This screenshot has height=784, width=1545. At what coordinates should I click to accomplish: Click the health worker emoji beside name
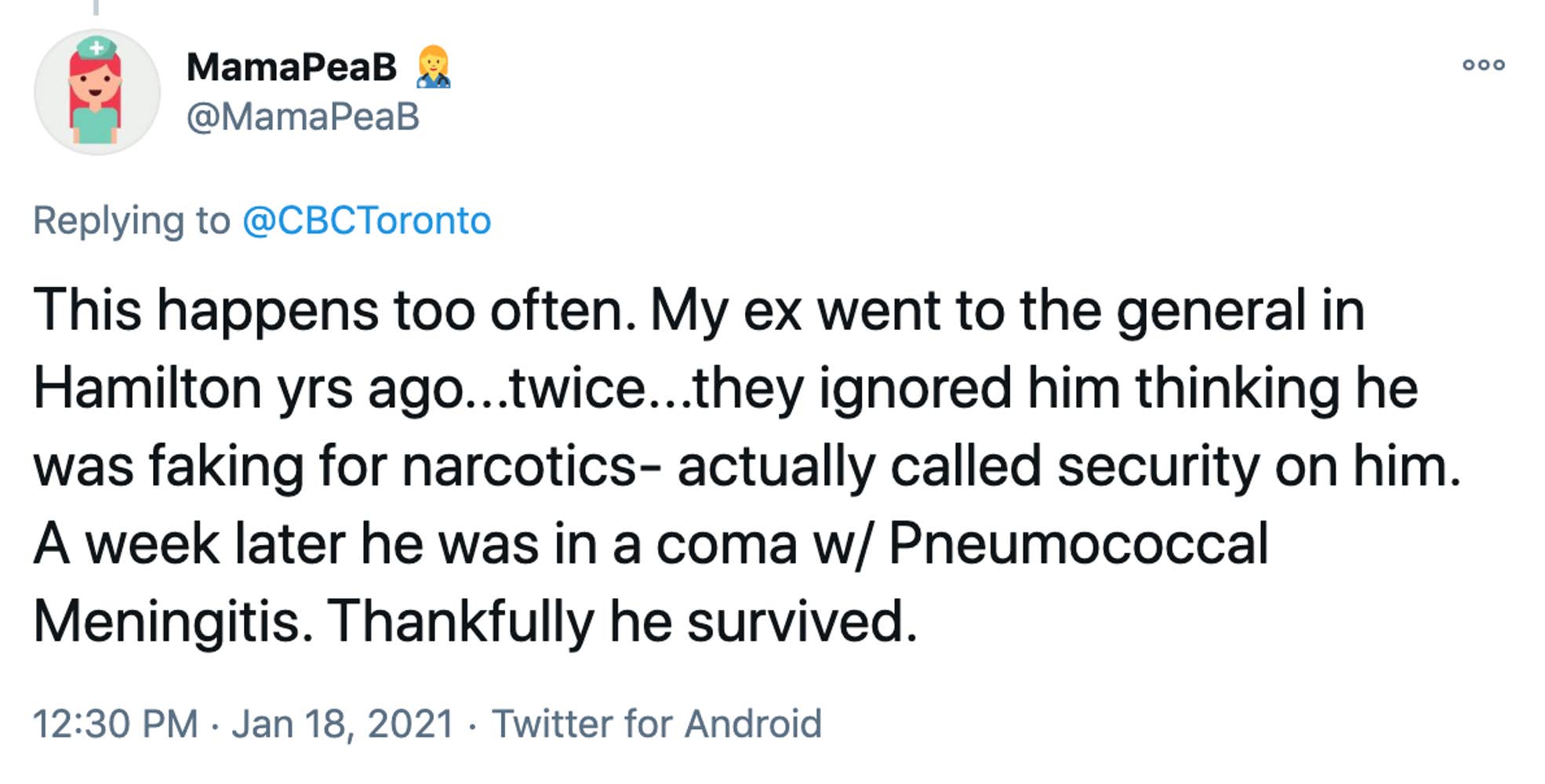[433, 67]
